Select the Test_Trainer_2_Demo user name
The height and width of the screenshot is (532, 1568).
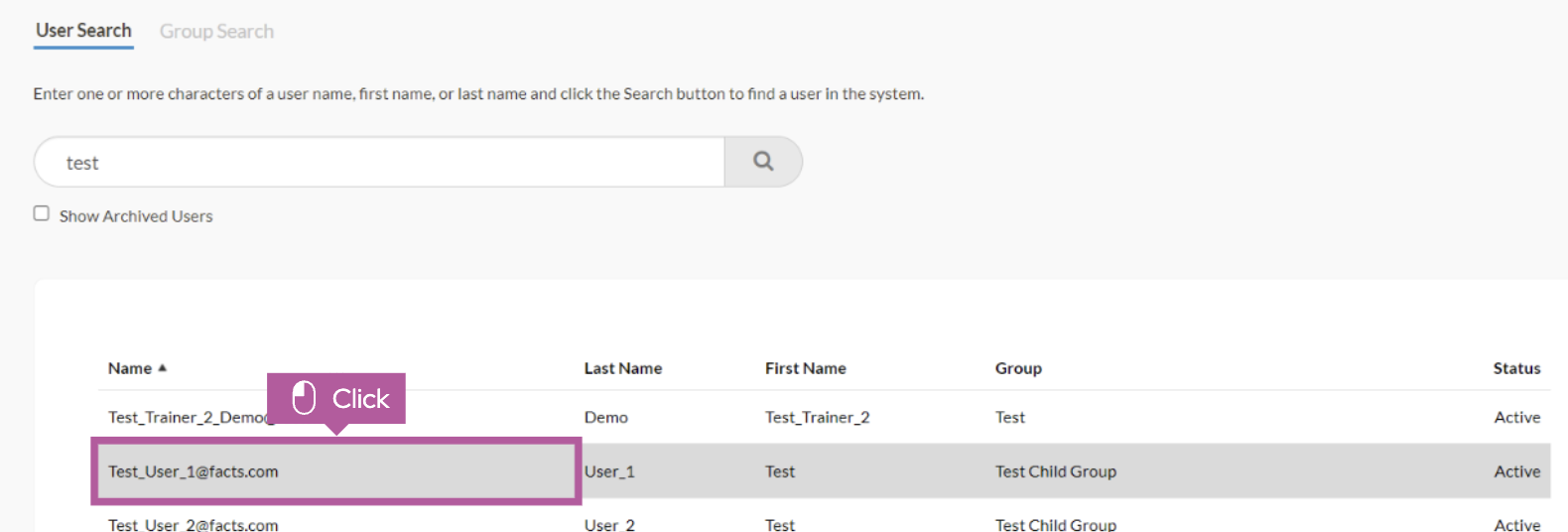[x=188, y=418]
